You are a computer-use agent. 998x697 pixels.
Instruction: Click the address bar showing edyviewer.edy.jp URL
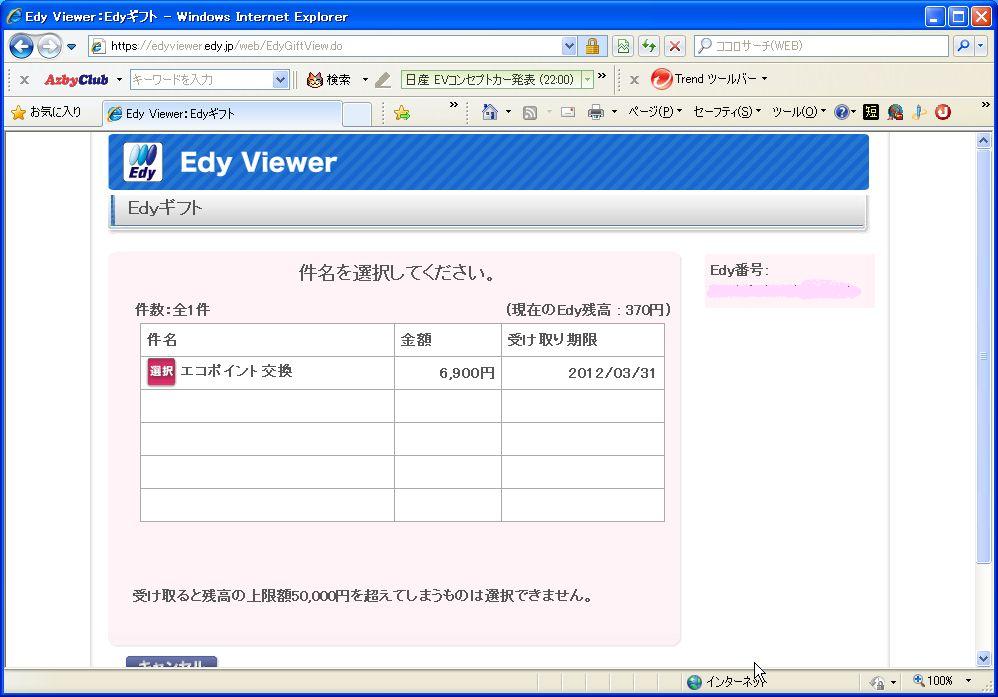coord(325,46)
